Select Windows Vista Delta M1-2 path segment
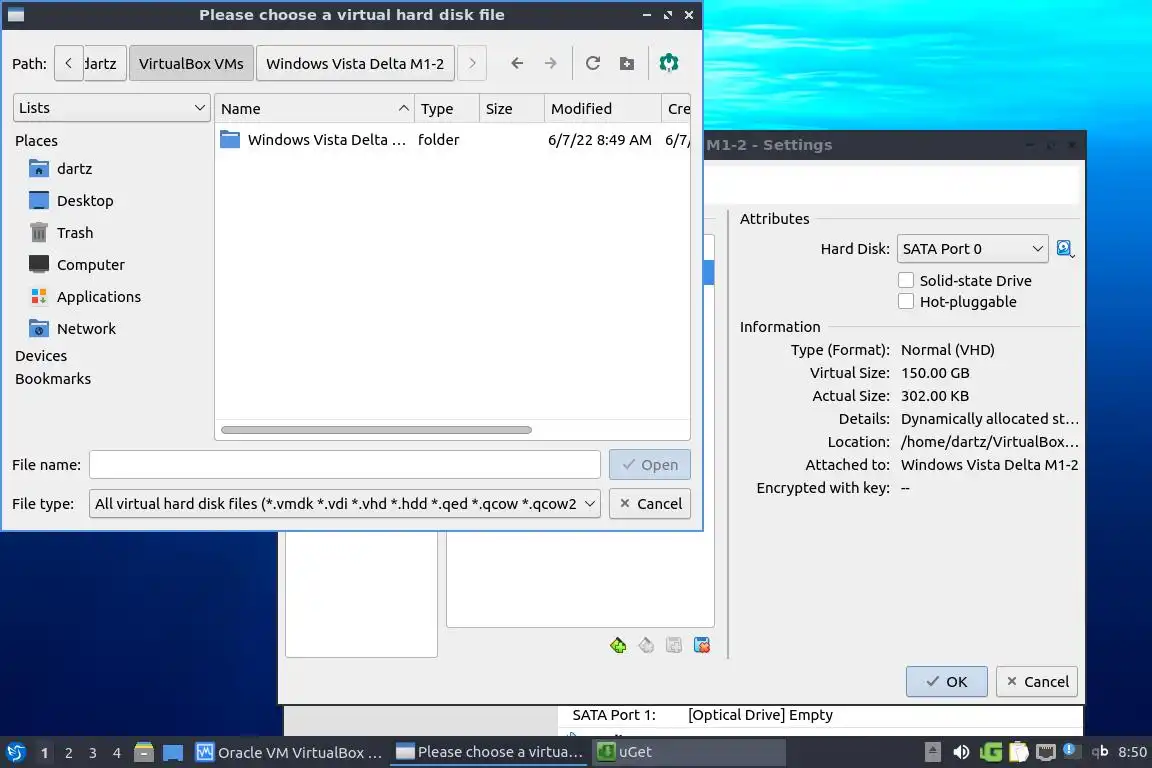The width and height of the screenshot is (1152, 768). coord(355,63)
